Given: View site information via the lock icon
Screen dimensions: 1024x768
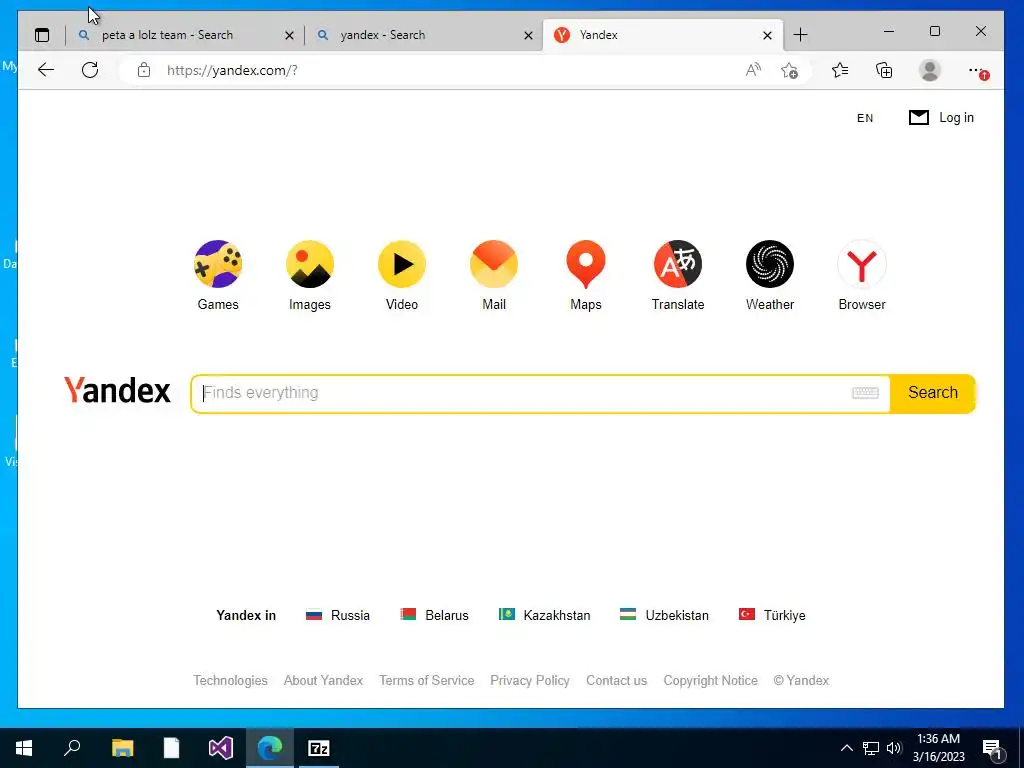Looking at the screenshot, I should click(144, 70).
